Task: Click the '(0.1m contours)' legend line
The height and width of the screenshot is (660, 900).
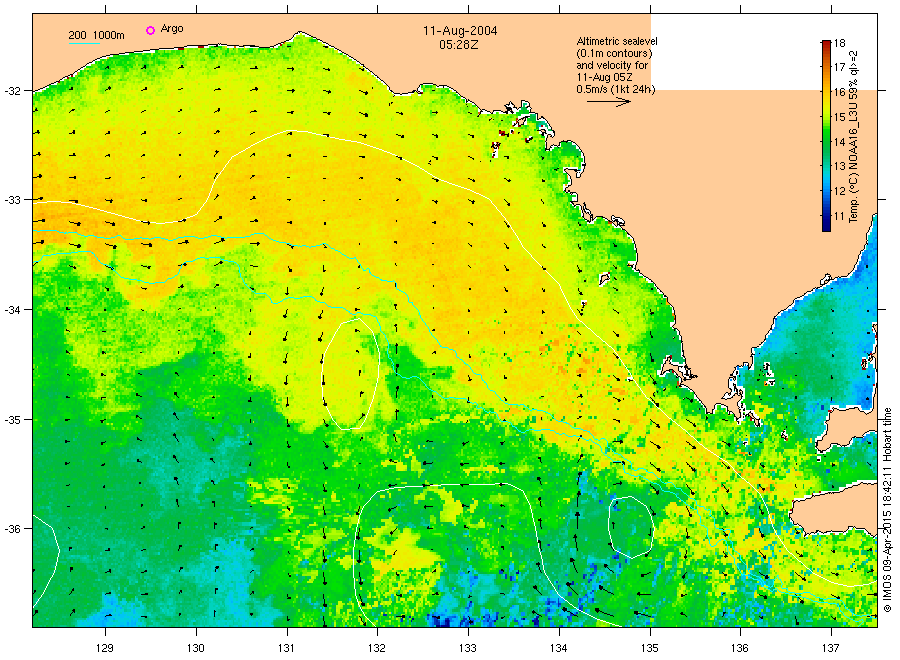Action: tap(614, 53)
